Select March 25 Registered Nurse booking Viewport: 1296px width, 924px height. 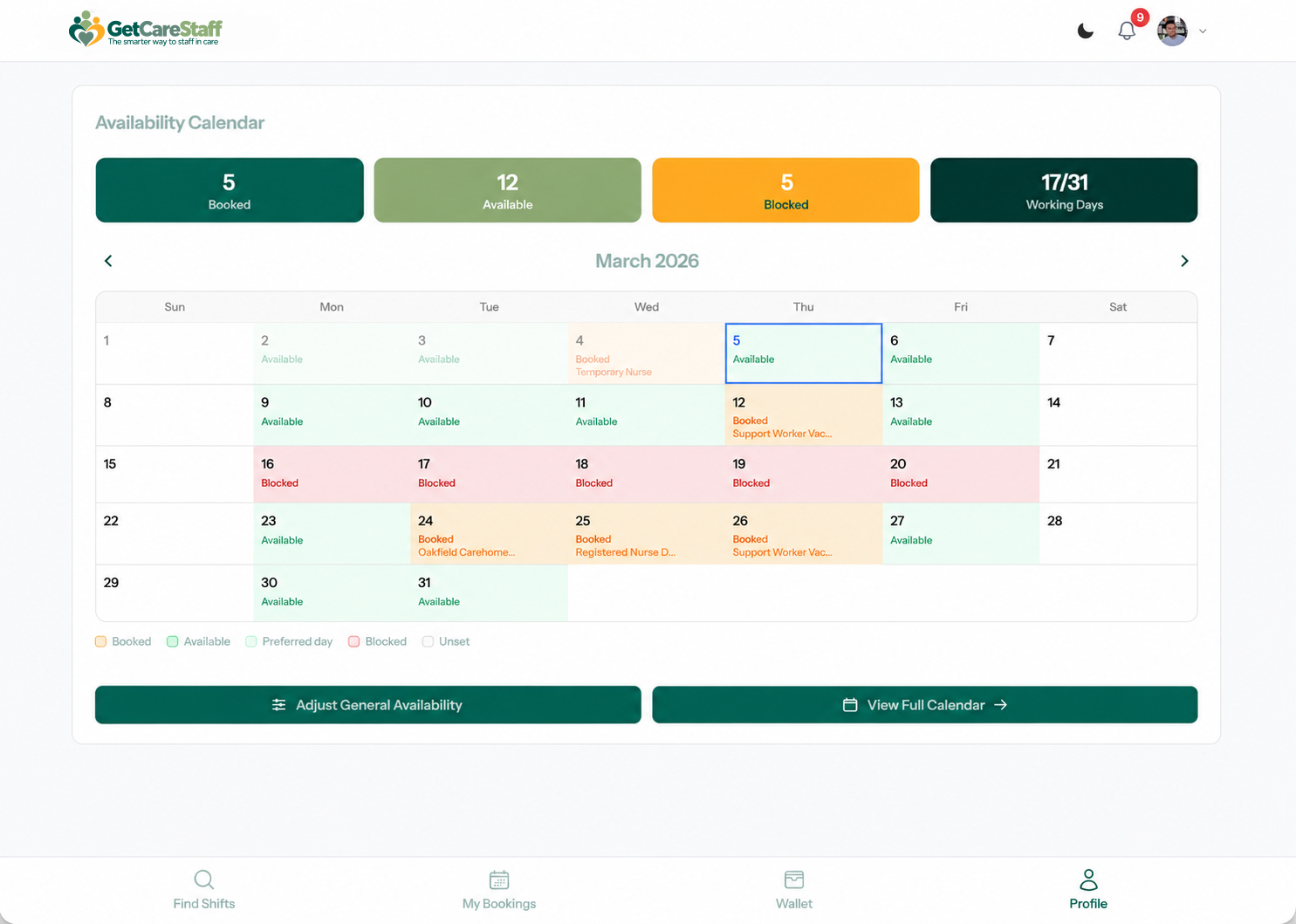click(x=647, y=534)
